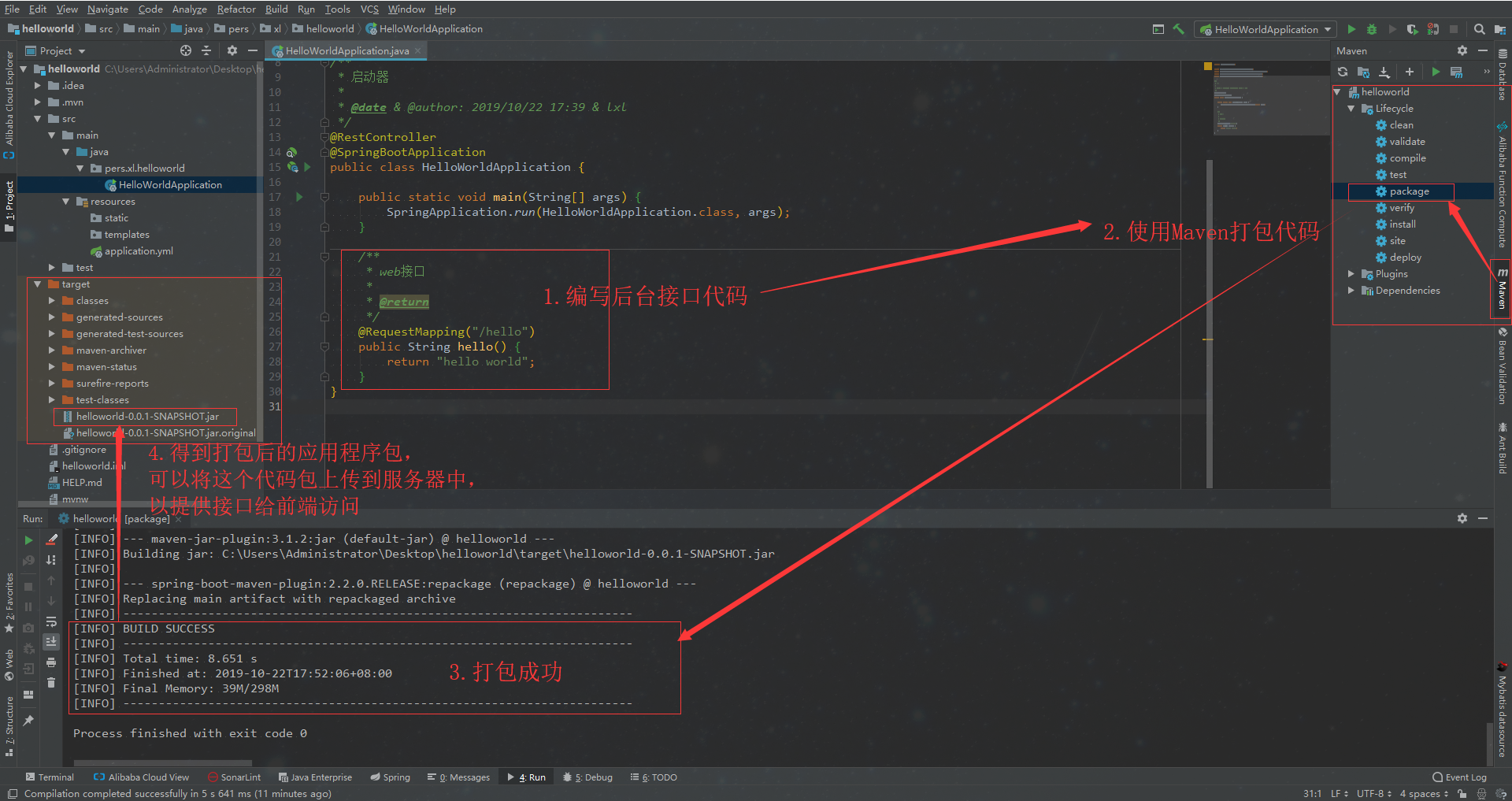The height and width of the screenshot is (801, 1512).
Task: Select helloworld-0.0.1-SNAPSHOT.jar in target
Action: 146,417
